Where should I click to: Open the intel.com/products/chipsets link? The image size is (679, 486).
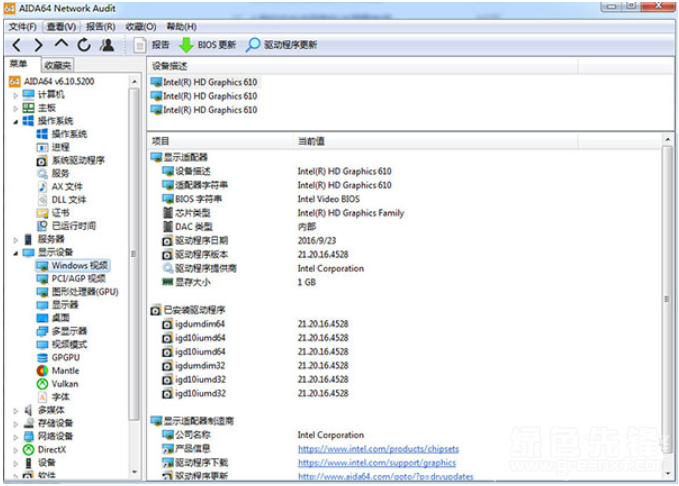(378, 449)
